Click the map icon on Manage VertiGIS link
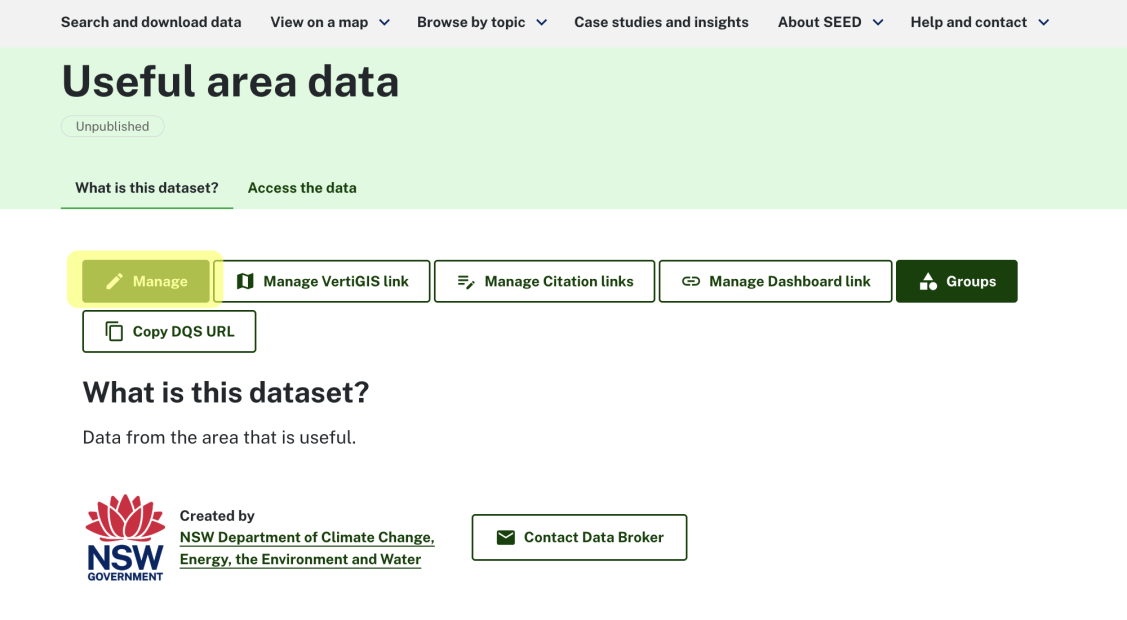Image resolution: width=1127 pixels, height=620 pixels. click(245, 281)
